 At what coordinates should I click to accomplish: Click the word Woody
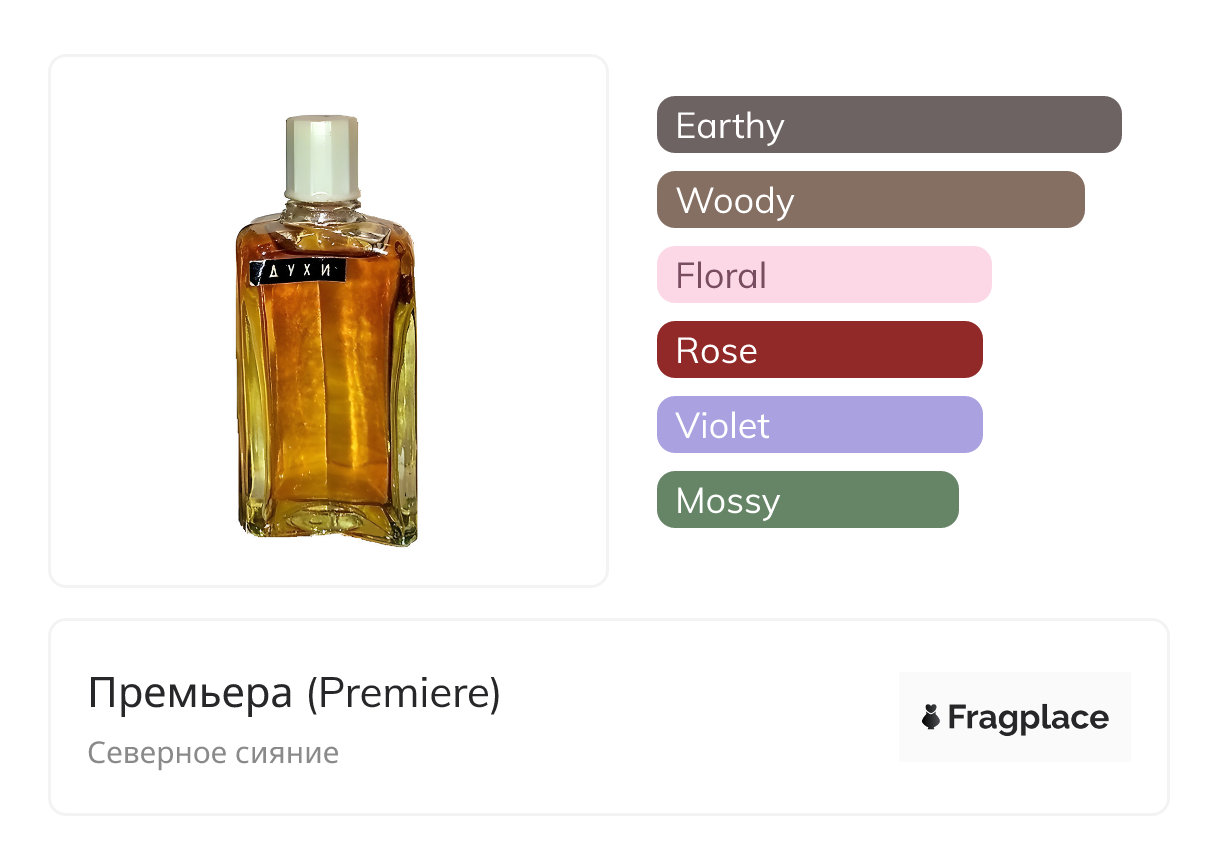click(735, 201)
